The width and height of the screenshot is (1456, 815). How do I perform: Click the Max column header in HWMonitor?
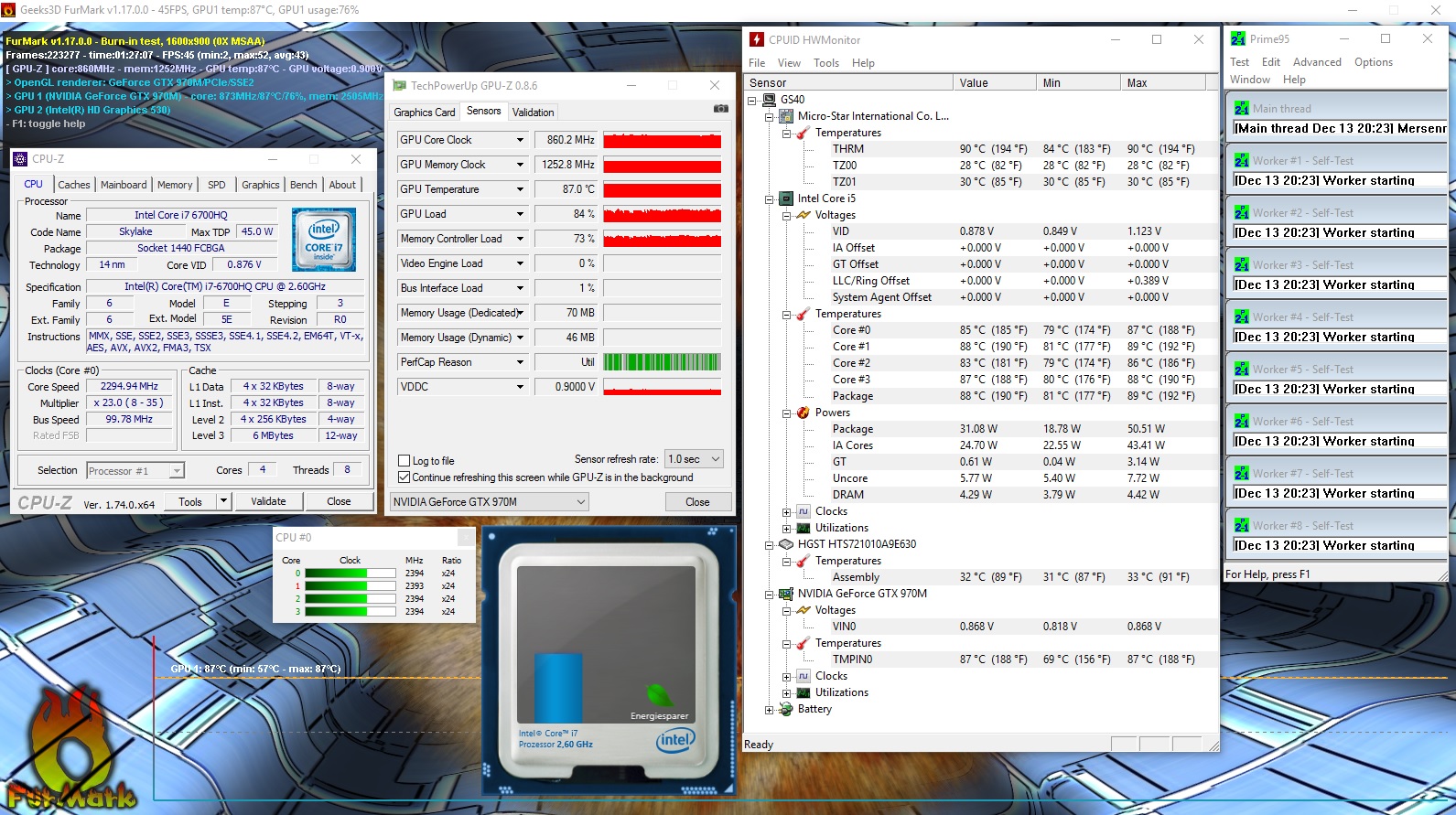click(x=1162, y=82)
